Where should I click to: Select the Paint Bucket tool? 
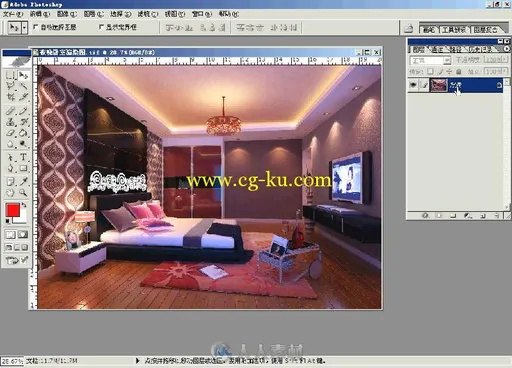[x=23, y=133]
